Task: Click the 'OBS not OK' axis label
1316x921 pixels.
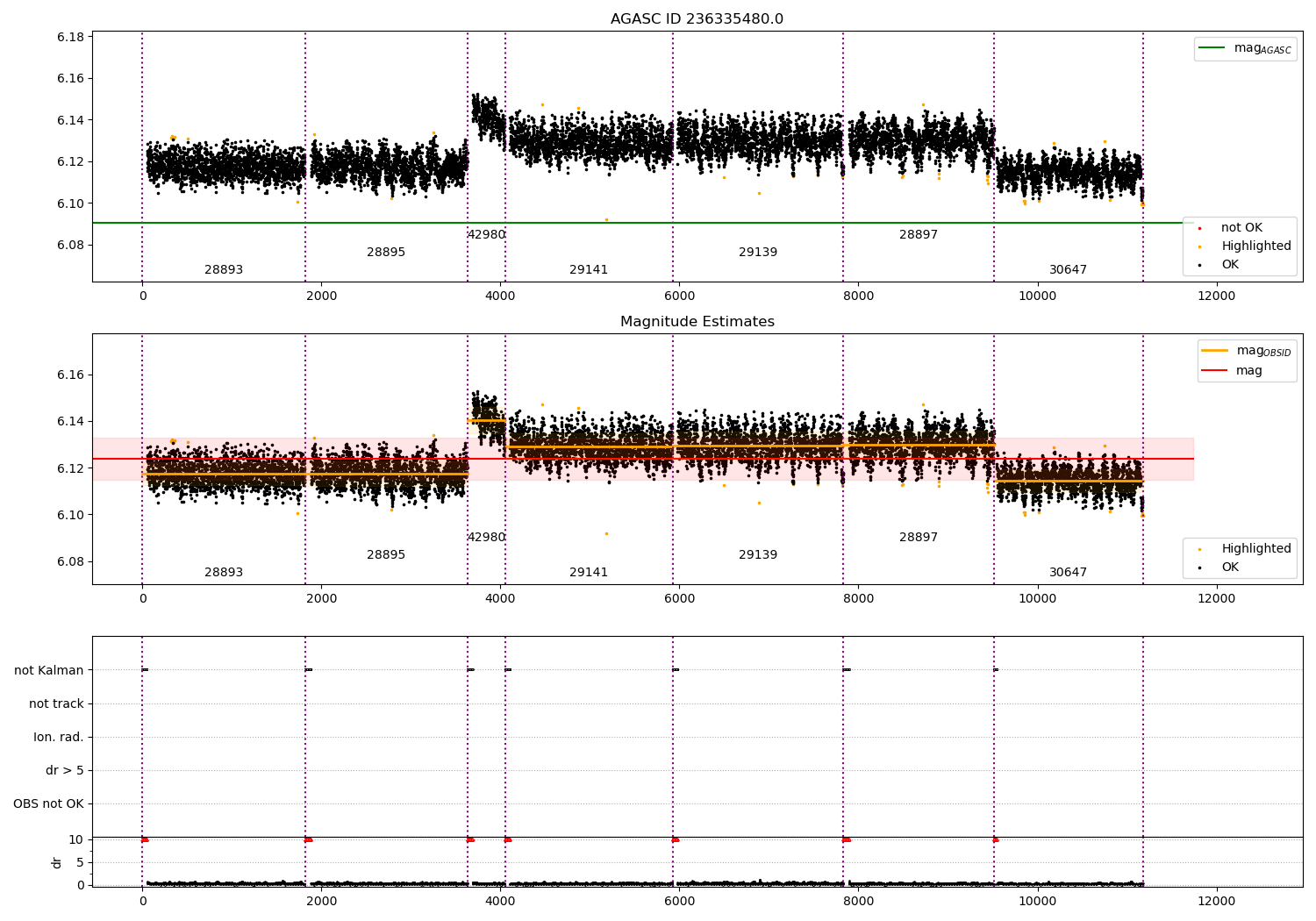Action: pyautogui.click(x=49, y=803)
